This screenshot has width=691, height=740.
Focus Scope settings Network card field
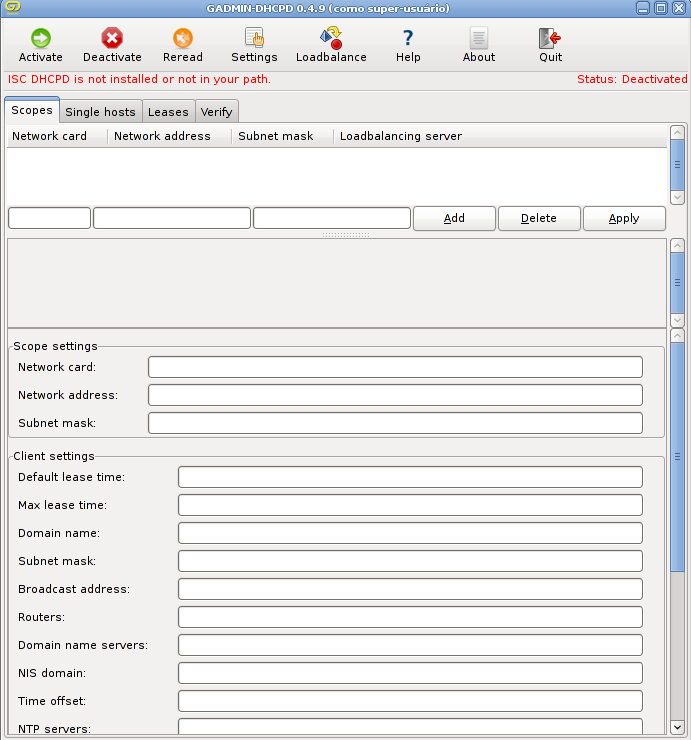pyautogui.click(x=395, y=367)
